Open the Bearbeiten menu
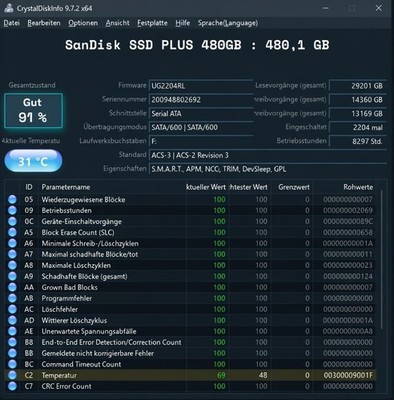The width and height of the screenshot is (394, 400). 44,23
